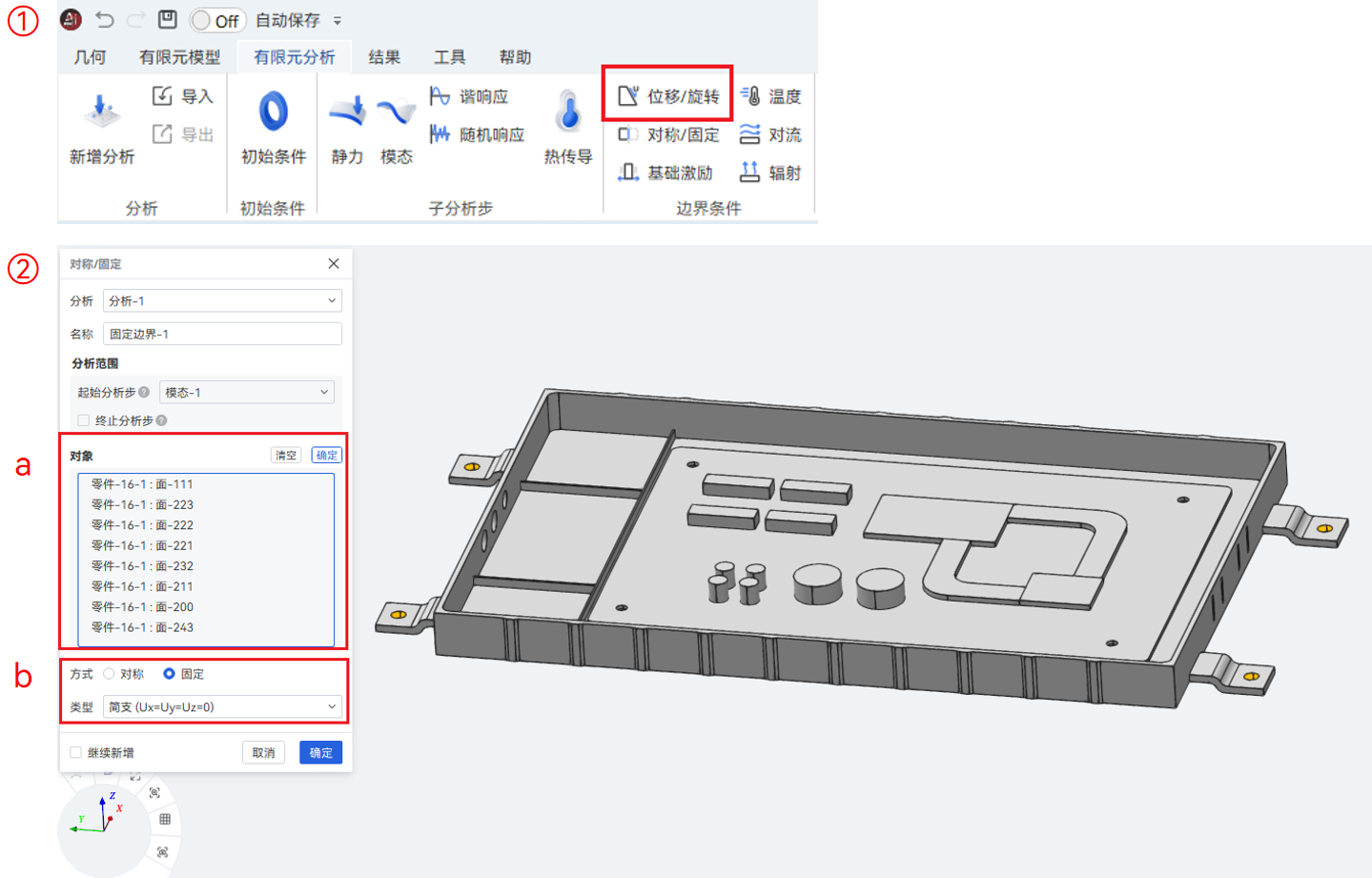Open the 结果 tab
Image resolution: width=1372 pixels, height=878 pixels.
click(384, 57)
